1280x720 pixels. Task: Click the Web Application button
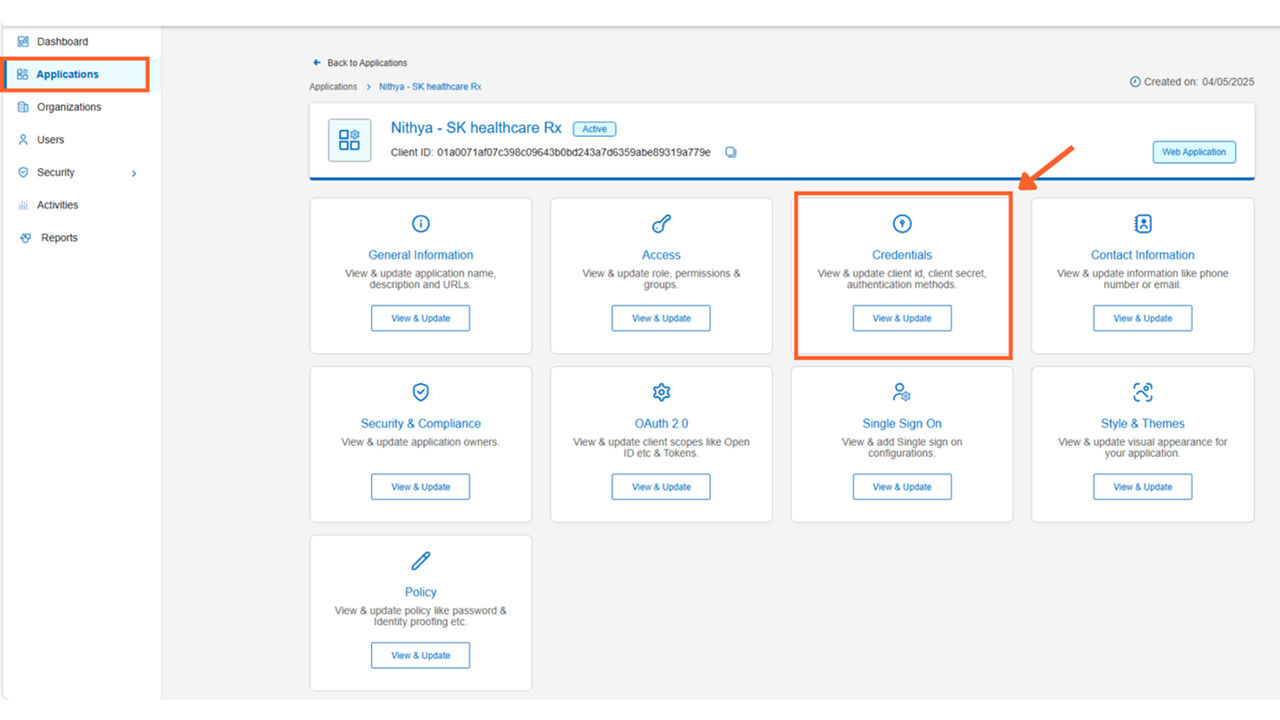[1194, 152]
